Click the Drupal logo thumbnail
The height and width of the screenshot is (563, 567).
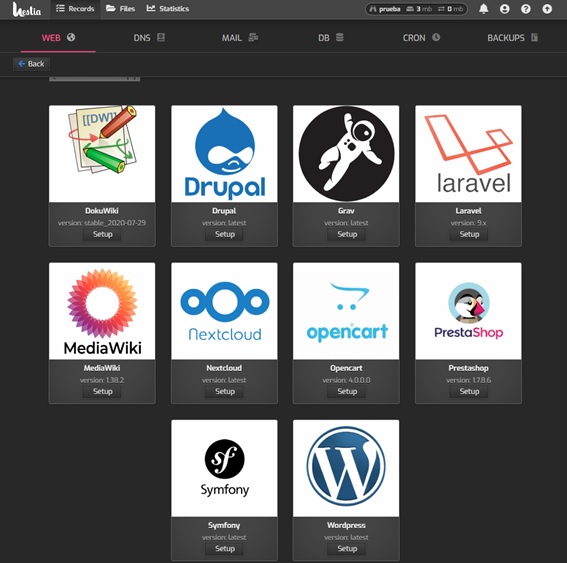click(x=224, y=154)
